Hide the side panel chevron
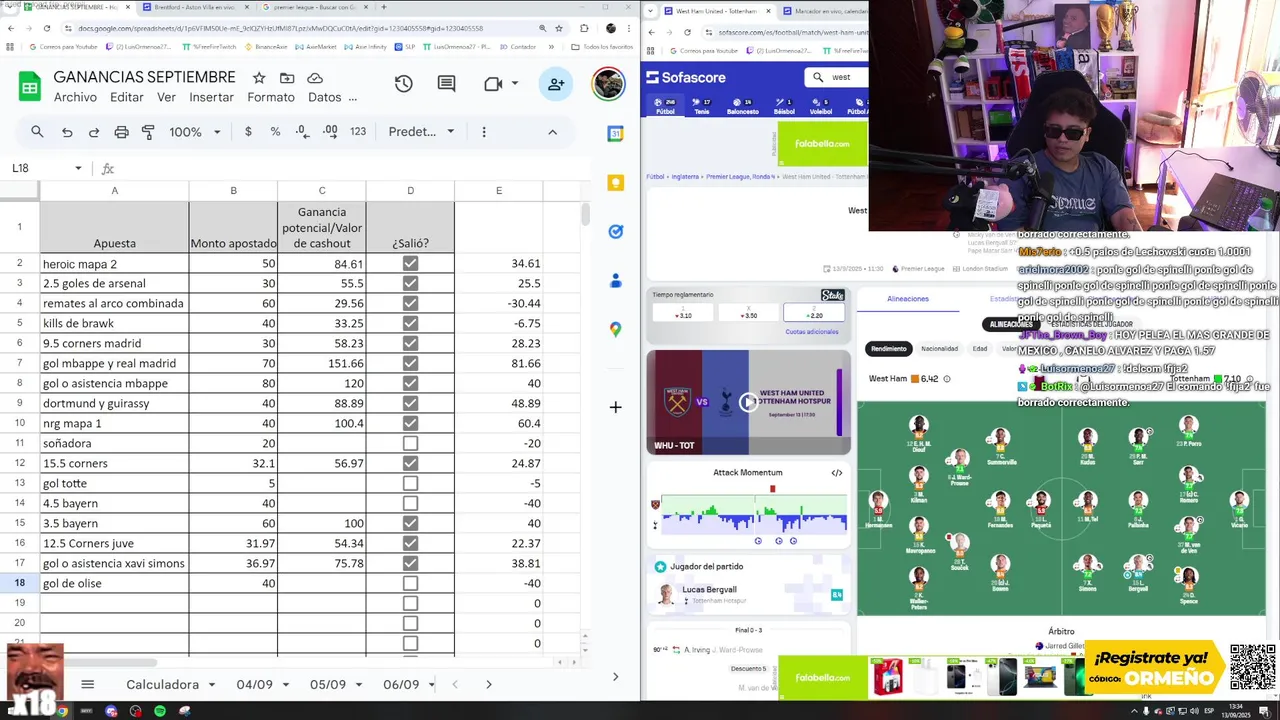1280x720 pixels. tap(615, 677)
